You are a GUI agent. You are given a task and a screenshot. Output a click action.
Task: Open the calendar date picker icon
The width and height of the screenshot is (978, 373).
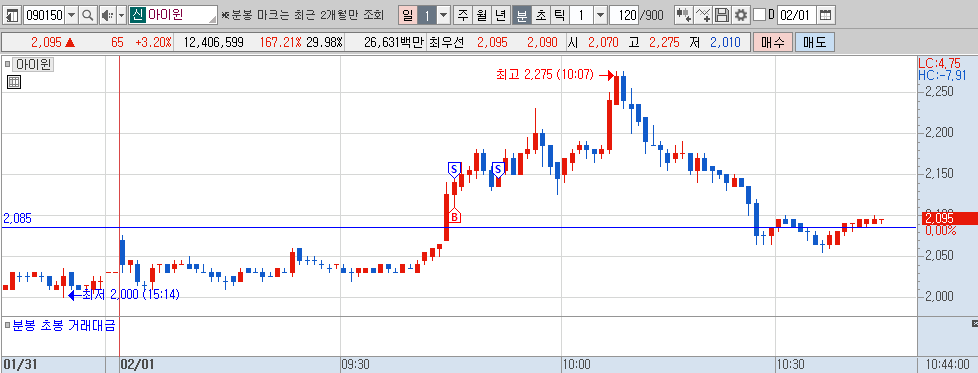pos(825,15)
